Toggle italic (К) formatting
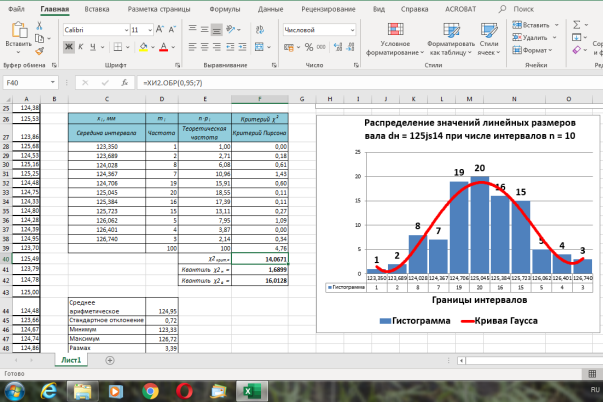Image resolution: width=603 pixels, height=402 pixels. point(81,47)
